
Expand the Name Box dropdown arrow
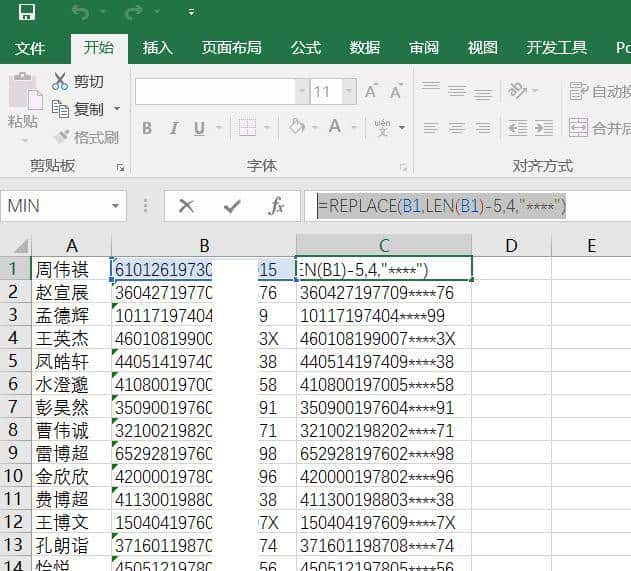point(115,206)
